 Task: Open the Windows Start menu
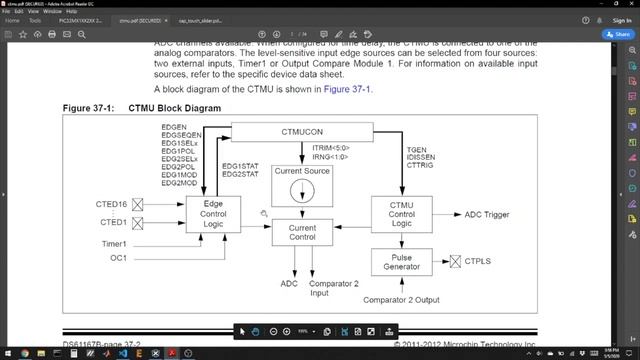tap(7, 353)
